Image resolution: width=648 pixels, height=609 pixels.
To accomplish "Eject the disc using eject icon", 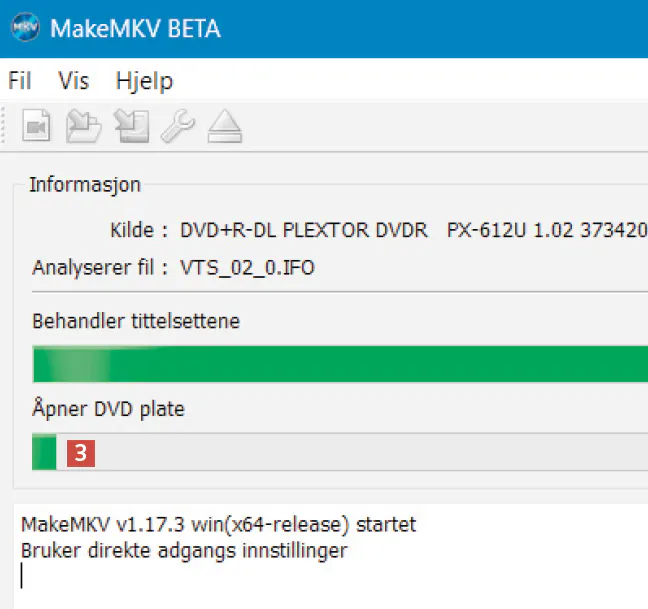I will pos(223,127).
